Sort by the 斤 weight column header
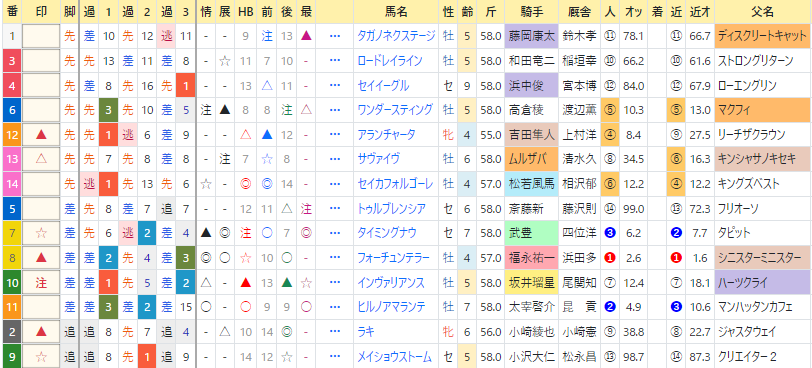The image size is (812, 368). pyautogui.click(x=490, y=11)
